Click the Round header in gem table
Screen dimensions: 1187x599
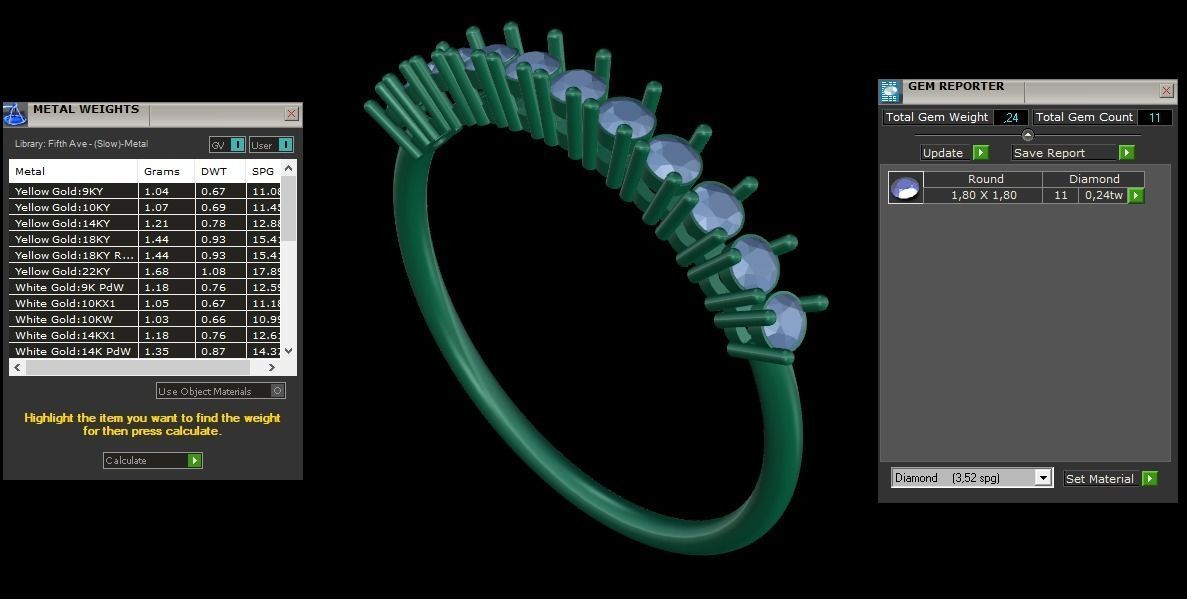coord(983,179)
